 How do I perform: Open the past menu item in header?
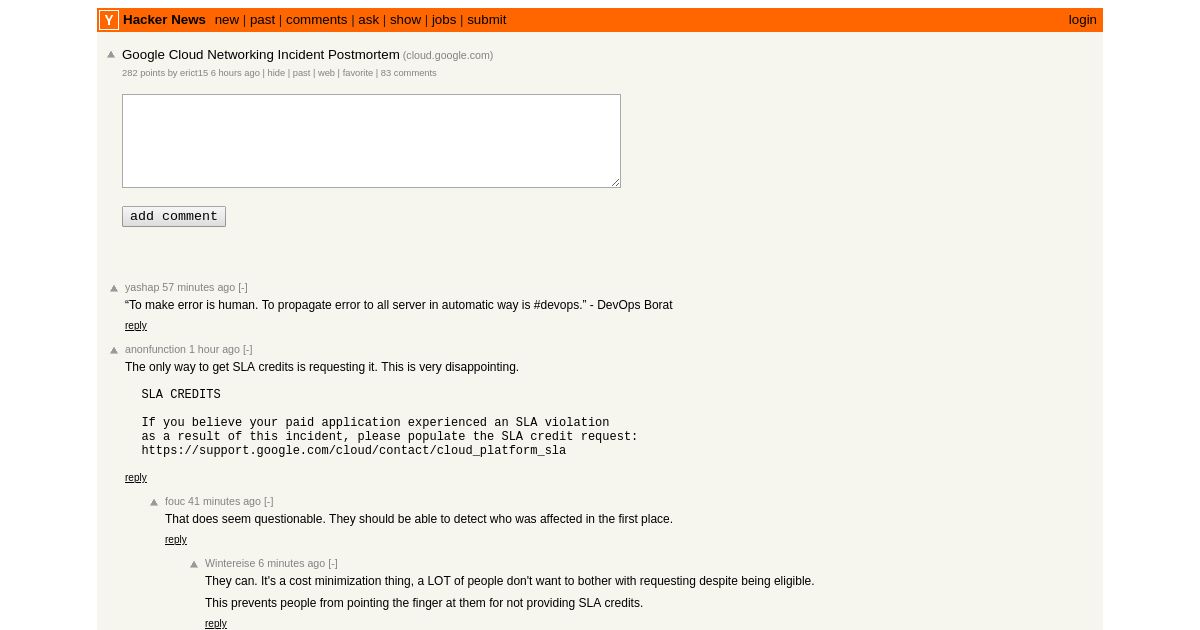(x=262, y=20)
